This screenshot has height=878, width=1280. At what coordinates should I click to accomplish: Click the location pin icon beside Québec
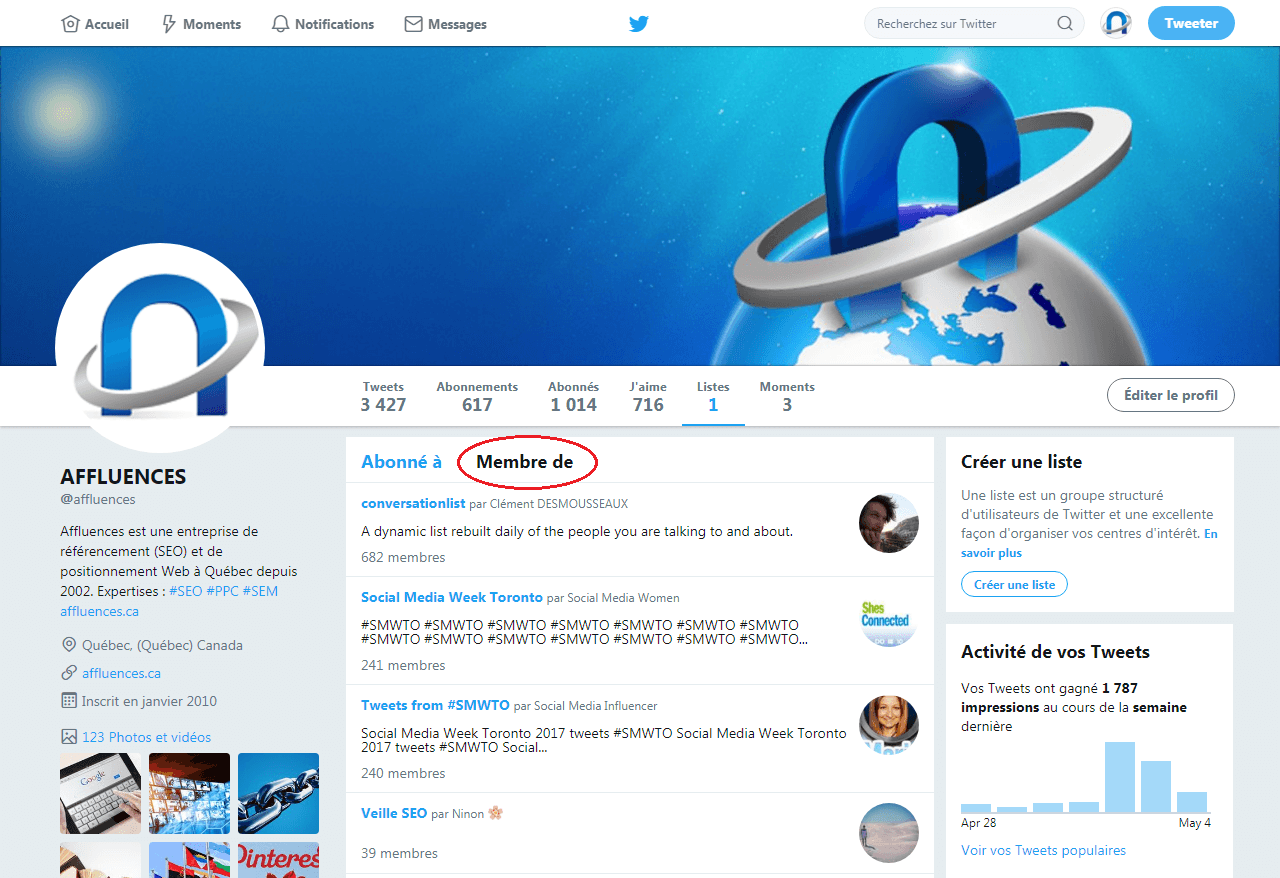click(69, 645)
